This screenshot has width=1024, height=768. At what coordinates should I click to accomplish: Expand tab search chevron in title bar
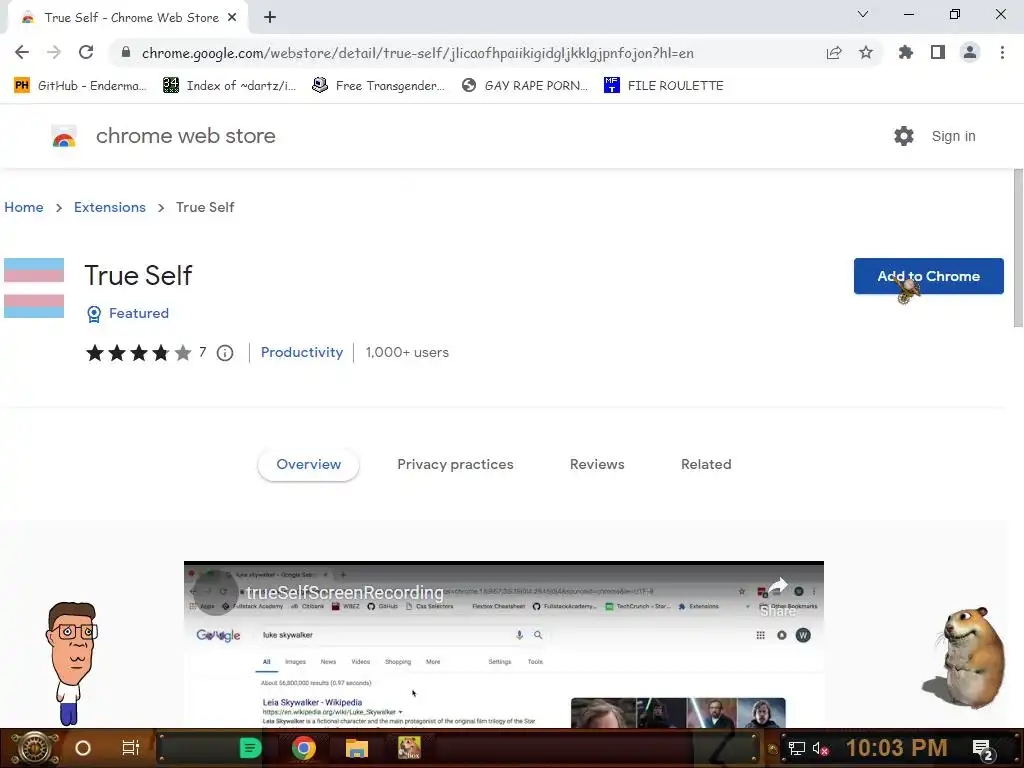pos(863,14)
